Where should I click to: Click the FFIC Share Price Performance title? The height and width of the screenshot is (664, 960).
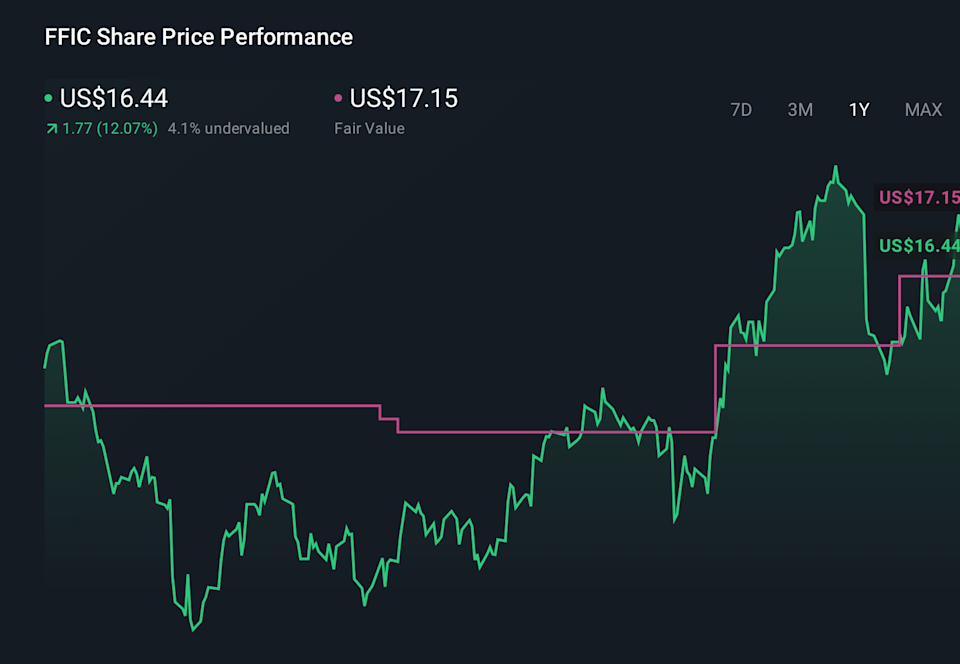pos(199,37)
